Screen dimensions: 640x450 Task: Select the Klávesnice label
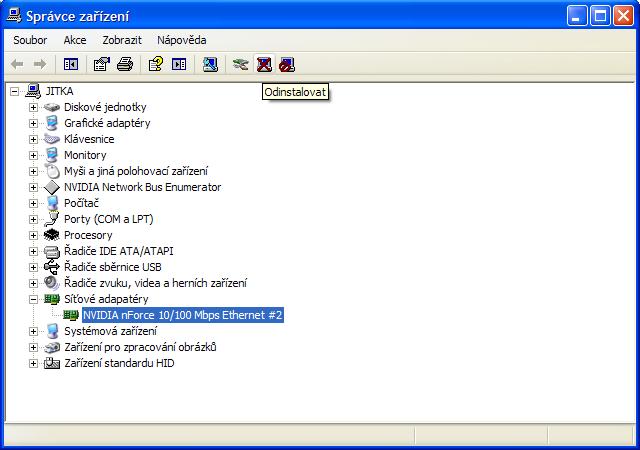coord(89,139)
